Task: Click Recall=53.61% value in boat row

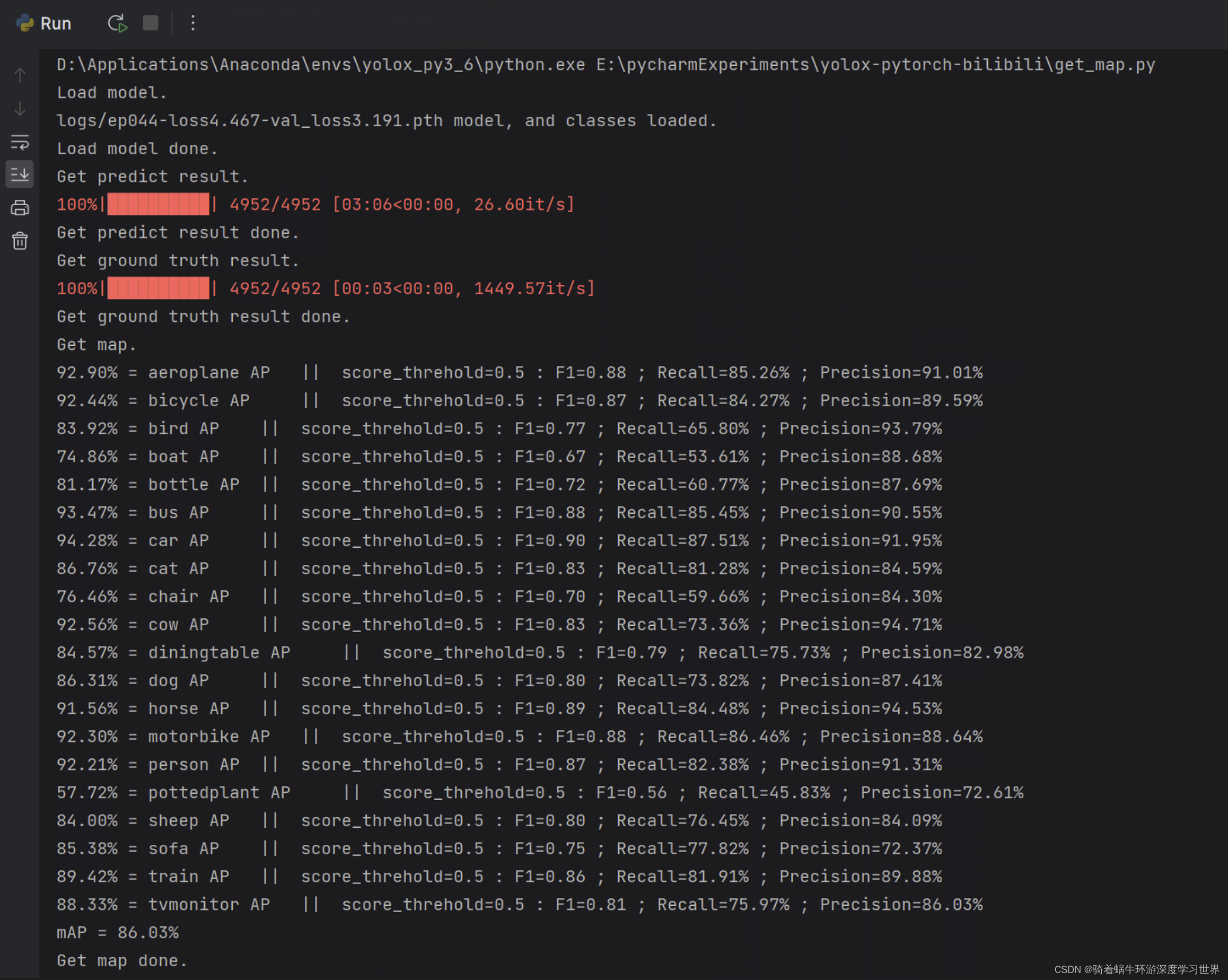Action: pyautogui.click(x=683, y=457)
